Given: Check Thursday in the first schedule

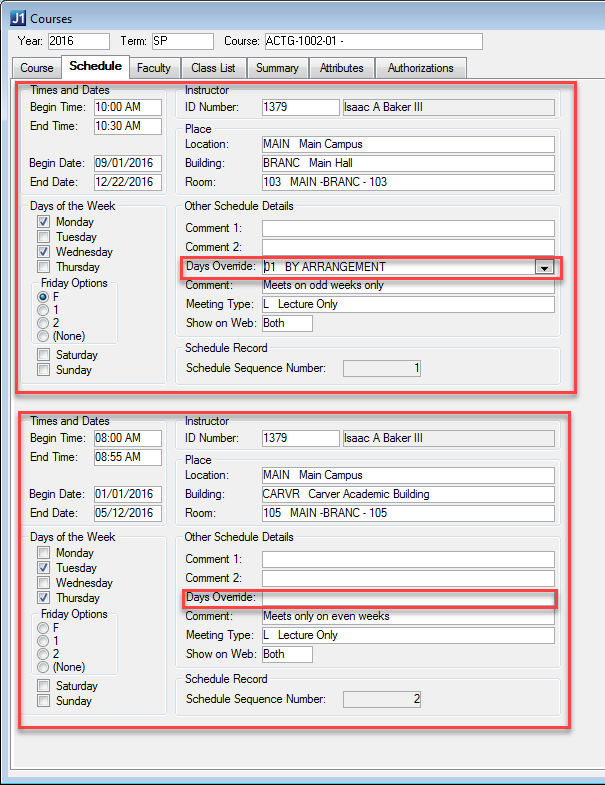Looking at the screenshot, I should (44, 266).
